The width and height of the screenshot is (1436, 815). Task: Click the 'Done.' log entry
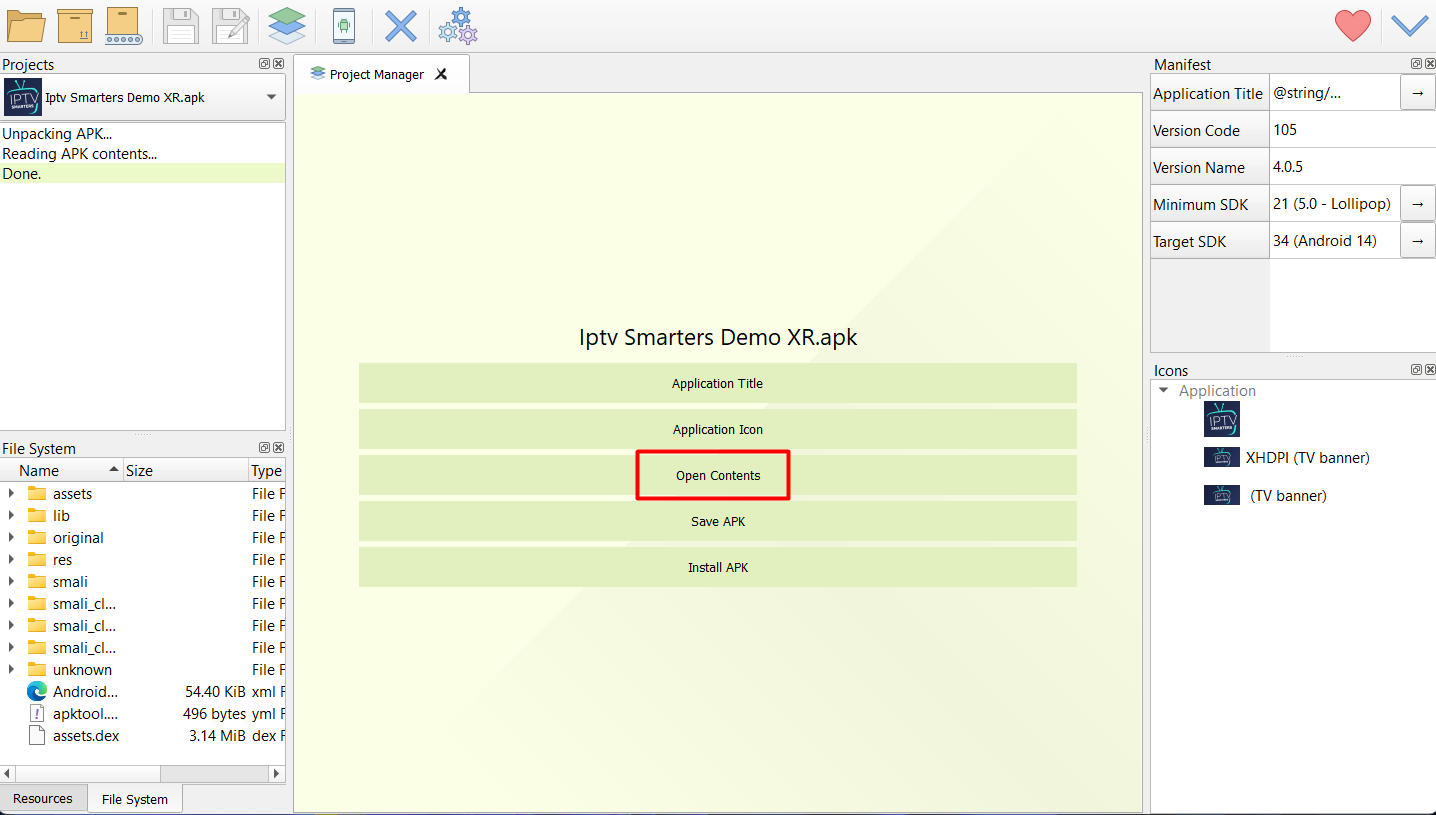[142, 173]
